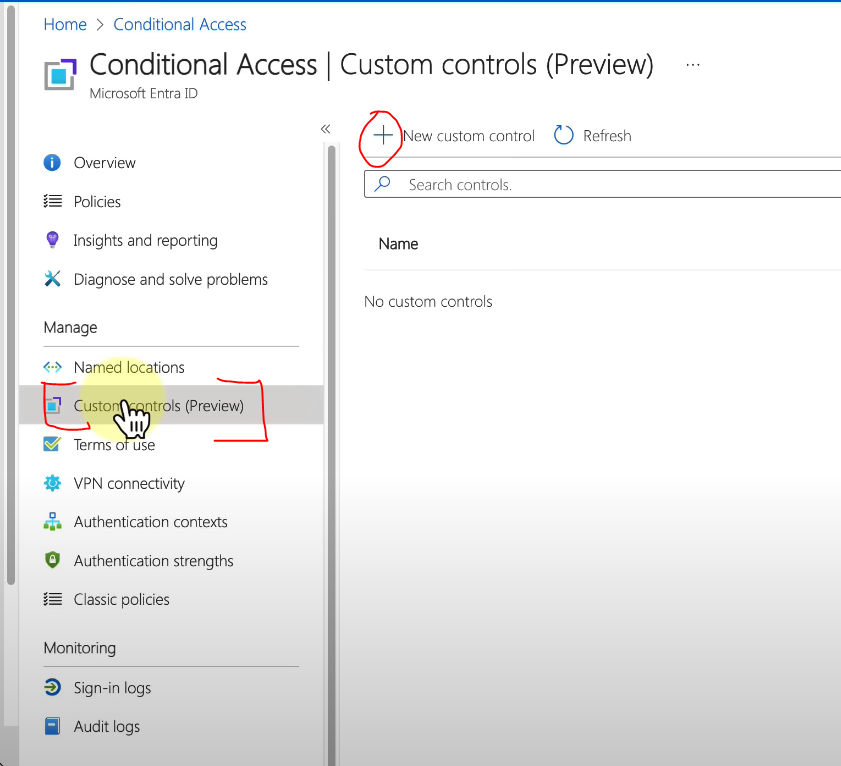Go to Home breadcrumb link
This screenshot has width=841, height=766.
tap(65, 24)
